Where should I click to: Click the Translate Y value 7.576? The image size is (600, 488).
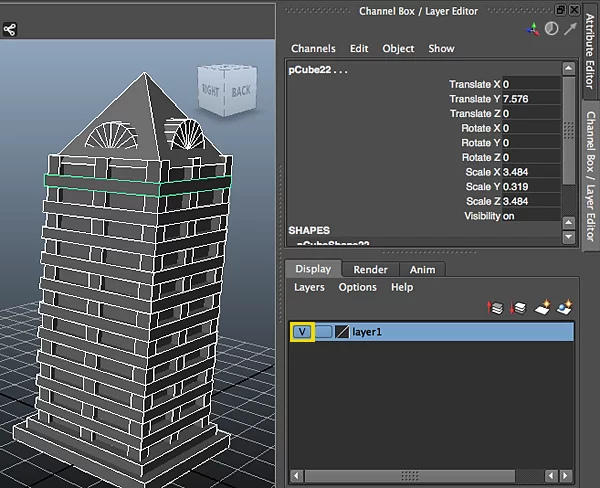(x=531, y=99)
